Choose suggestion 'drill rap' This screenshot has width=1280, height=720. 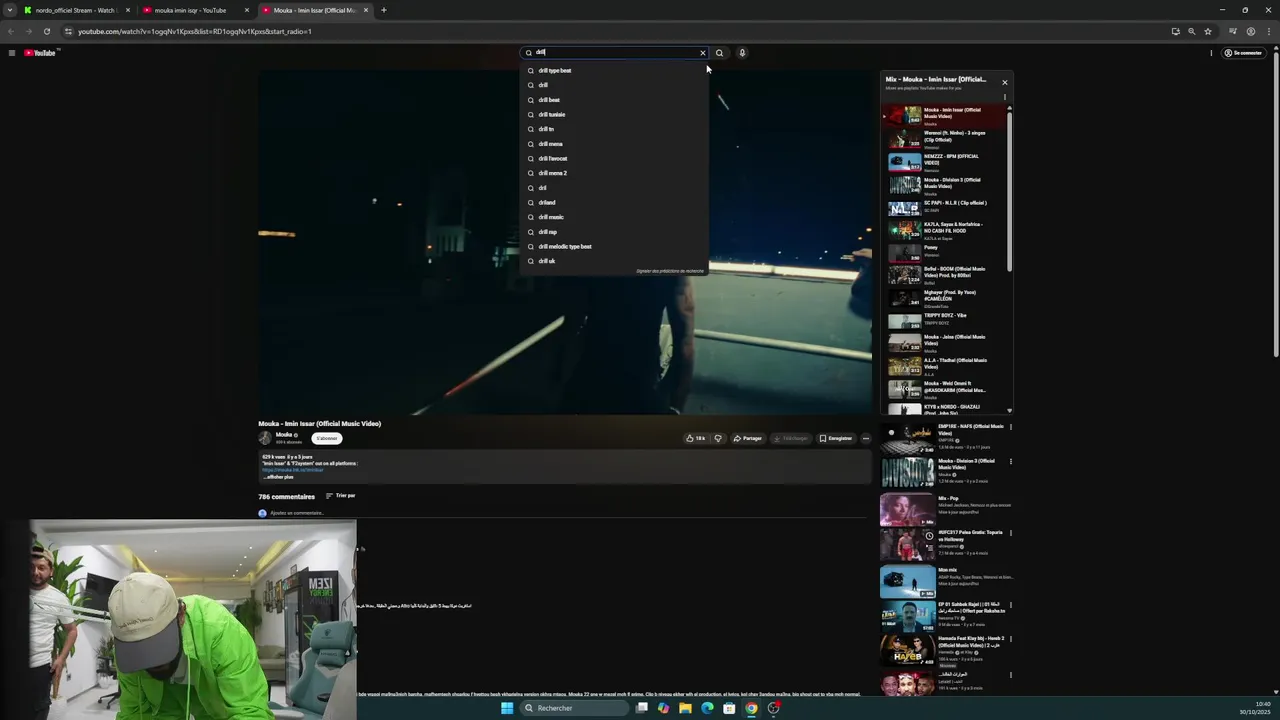tap(615, 232)
